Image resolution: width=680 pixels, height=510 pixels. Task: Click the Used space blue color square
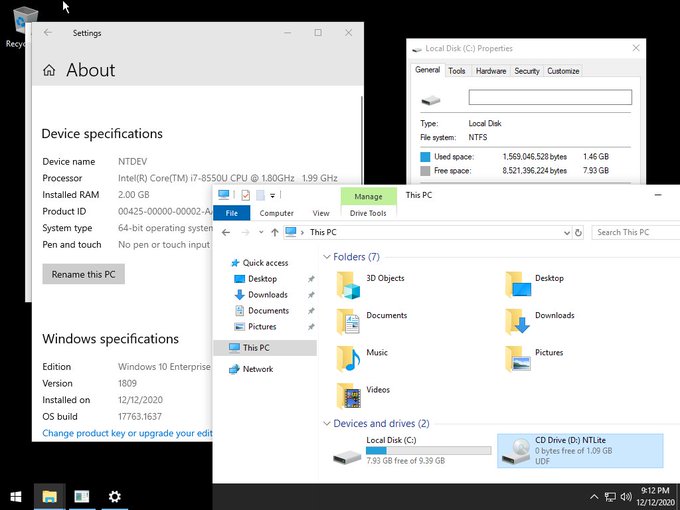(x=425, y=157)
